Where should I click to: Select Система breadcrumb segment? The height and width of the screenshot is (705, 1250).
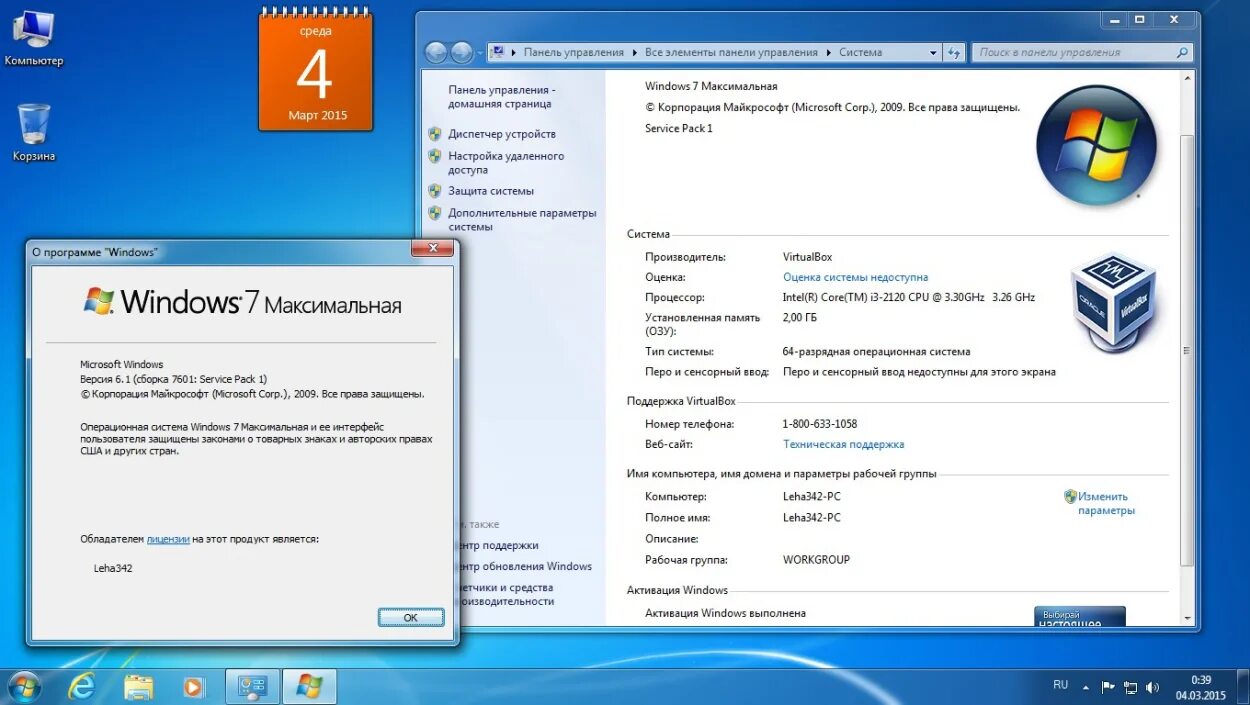[x=860, y=53]
